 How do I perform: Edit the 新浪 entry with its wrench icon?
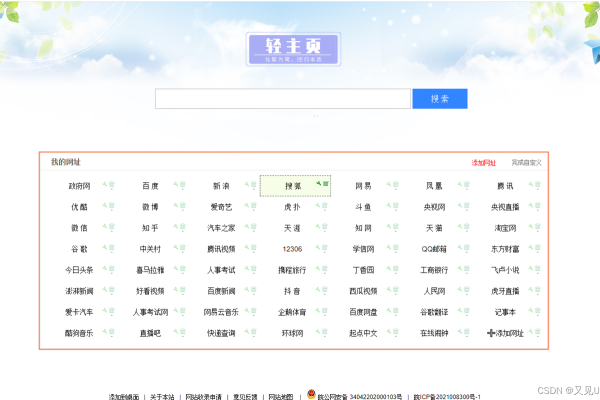(247, 184)
